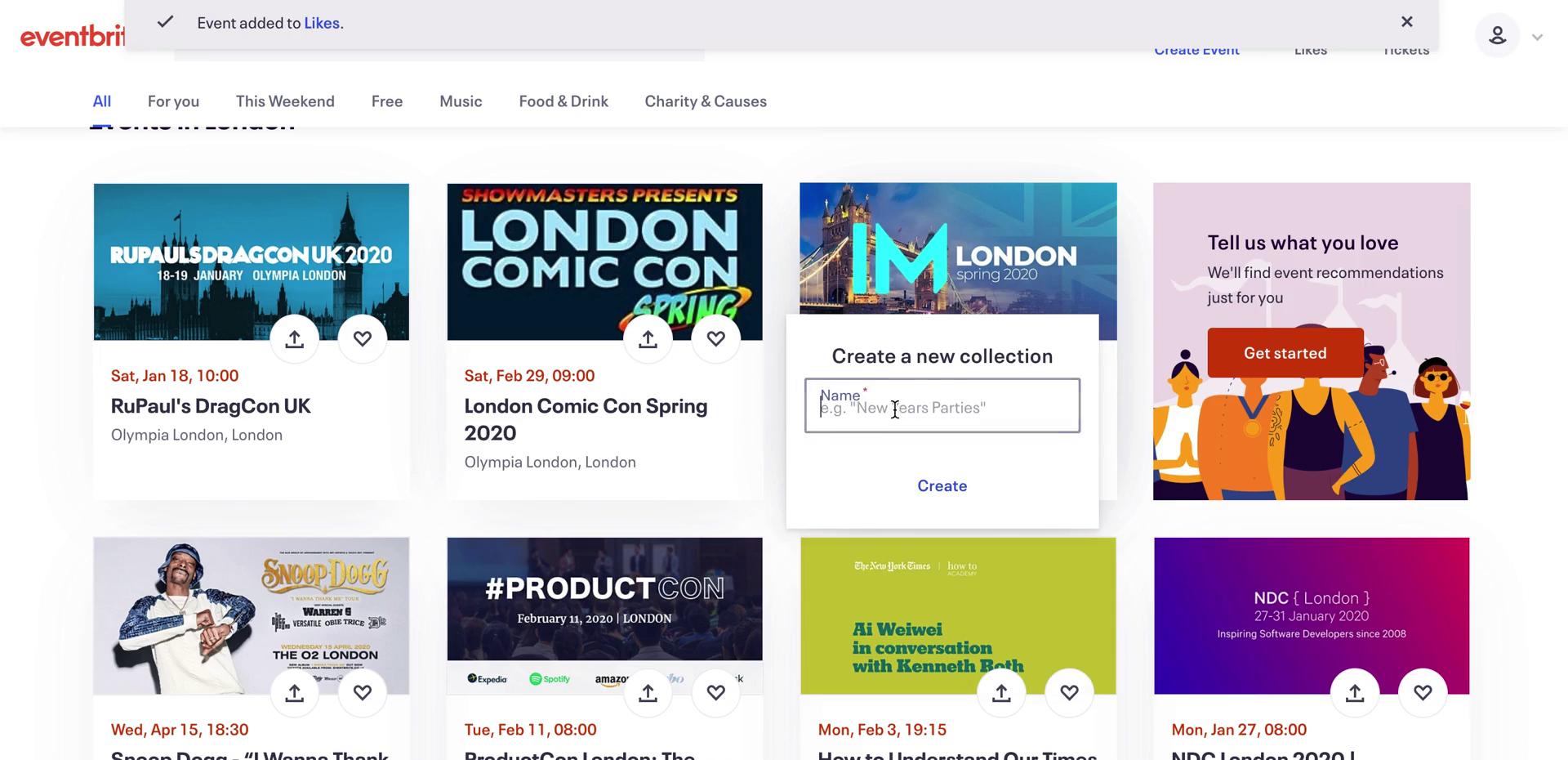Viewport: 1568px width, 760px height.
Task: Click the Get started button
Action: tap(1285, 353)
